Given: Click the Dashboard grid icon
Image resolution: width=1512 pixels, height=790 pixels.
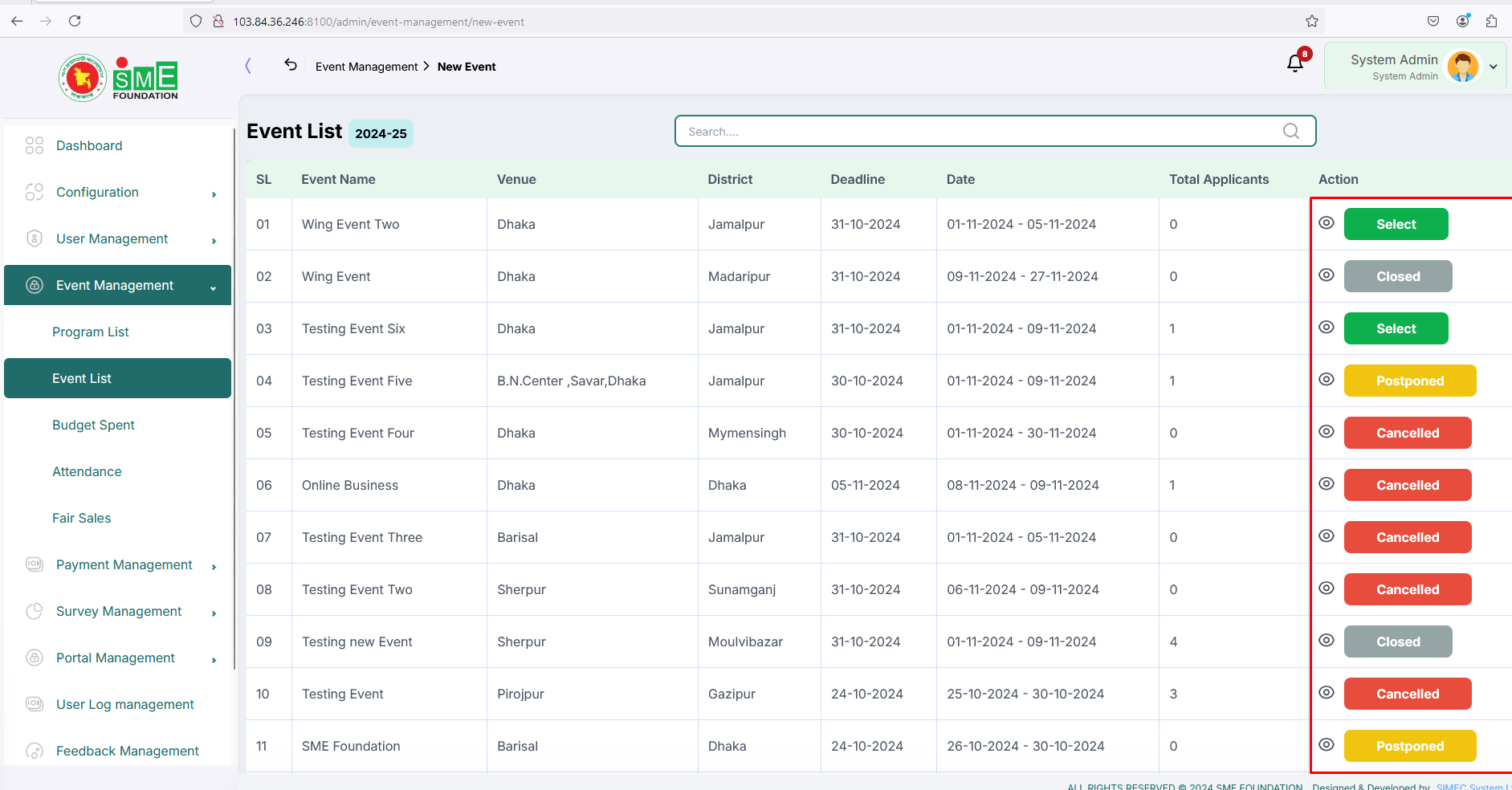Looking at the screenshot, I should click(35, 145).
